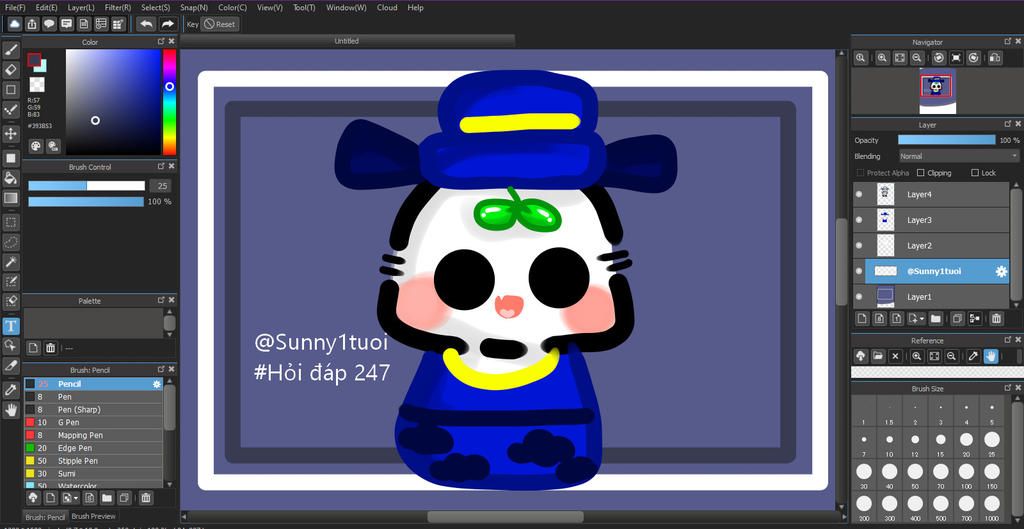
Task: Switch to the Brush Preview tab
Action: point(93,516)
